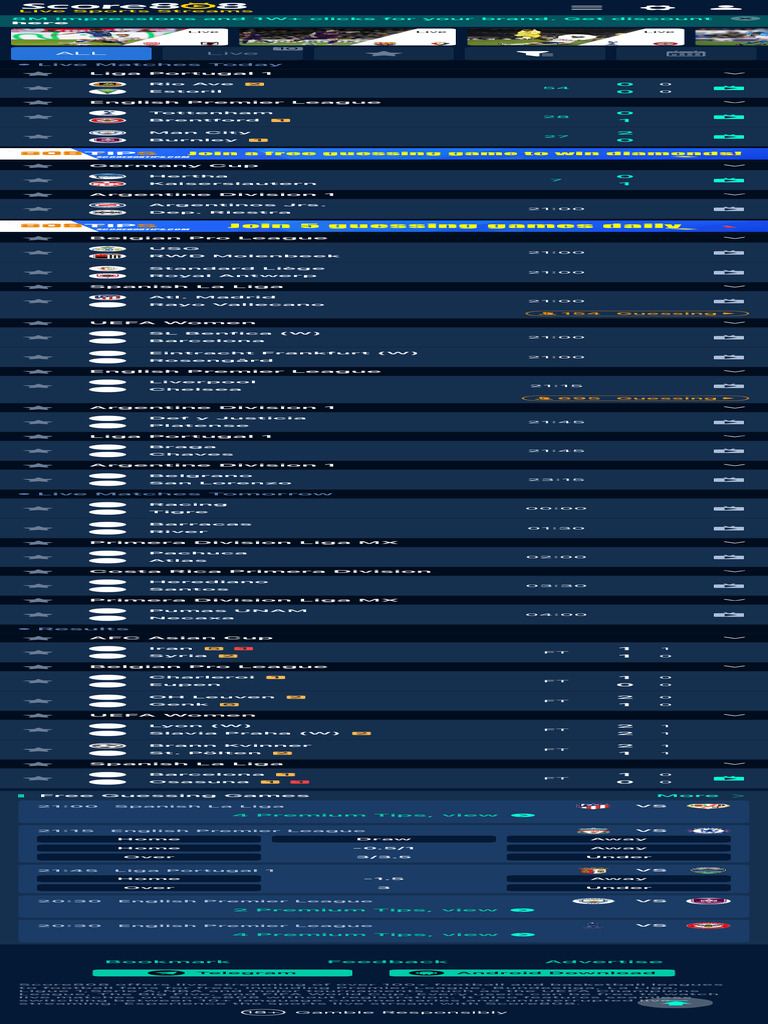Image resolution: width=768 pixels, height=1024 pixels.
Task: Open the calendar schedule tab
Action: click(686, 54)
